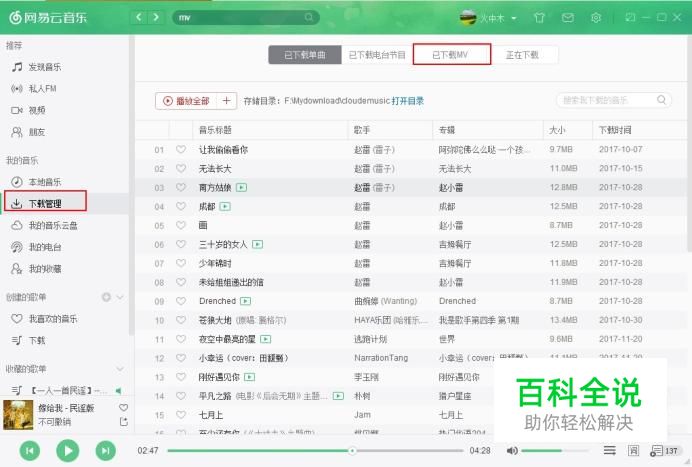
Task: Click the plus button beside 播放全部
Action: tap(226, 101)
